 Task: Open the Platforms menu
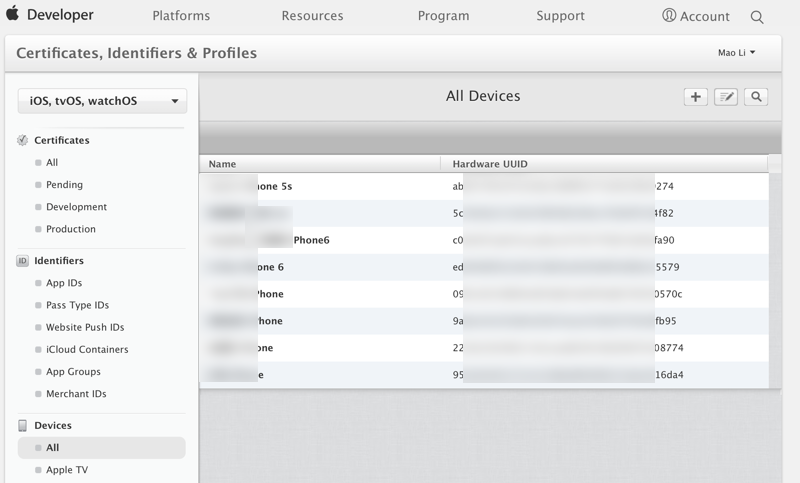pos(181,16)
